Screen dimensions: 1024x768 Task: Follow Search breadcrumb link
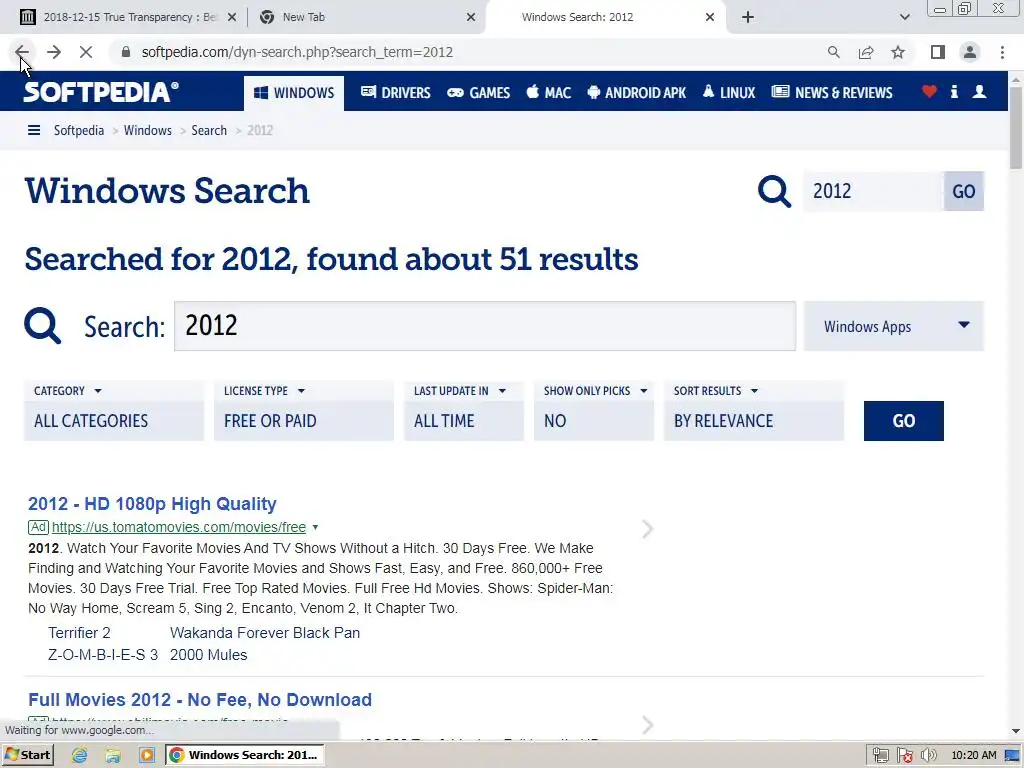click(209, 130)
